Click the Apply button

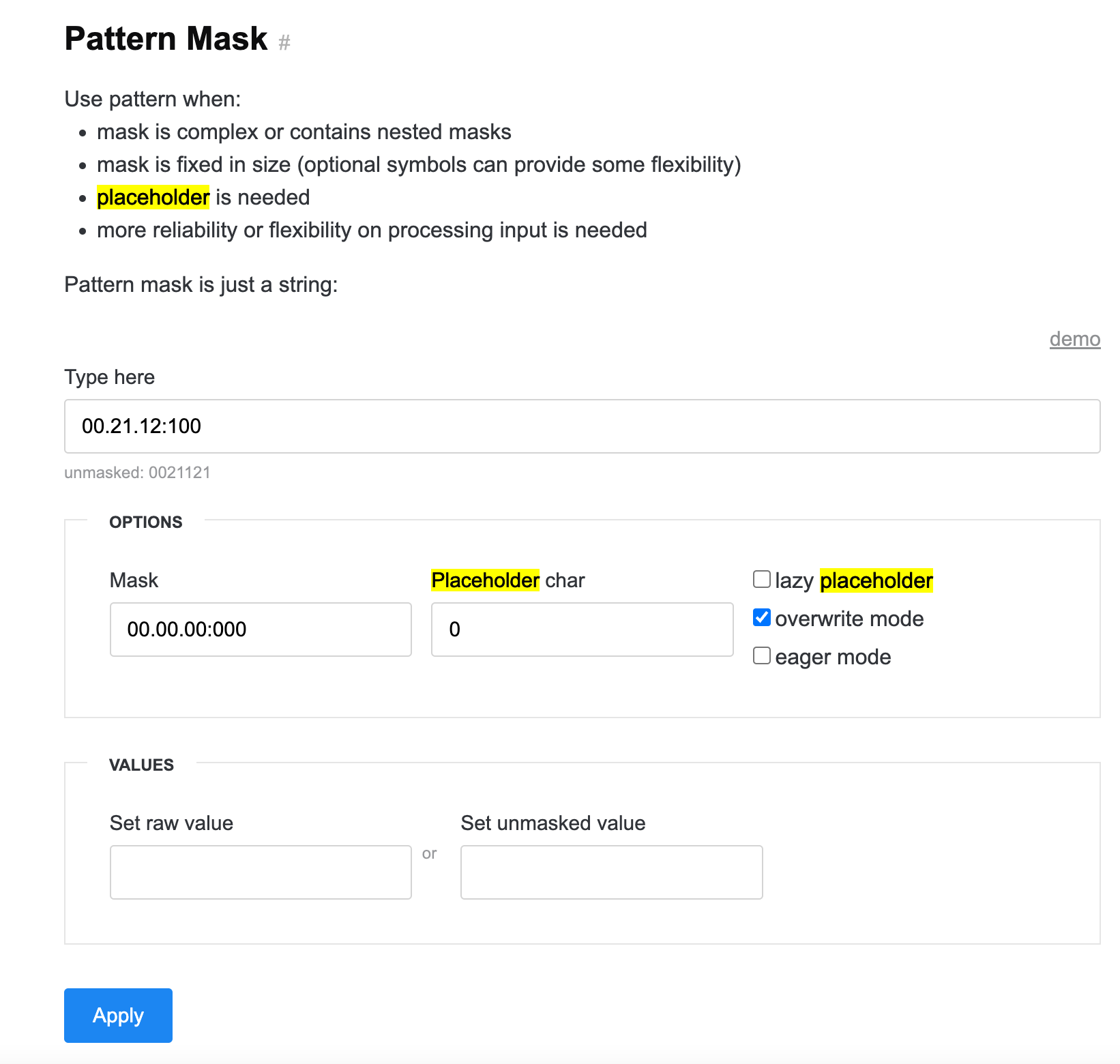(x=117, y=1015)
